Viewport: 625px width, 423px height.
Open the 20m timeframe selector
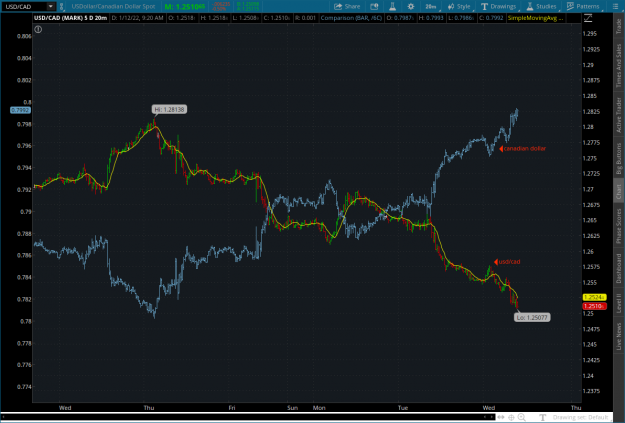(x=430, y=6)
